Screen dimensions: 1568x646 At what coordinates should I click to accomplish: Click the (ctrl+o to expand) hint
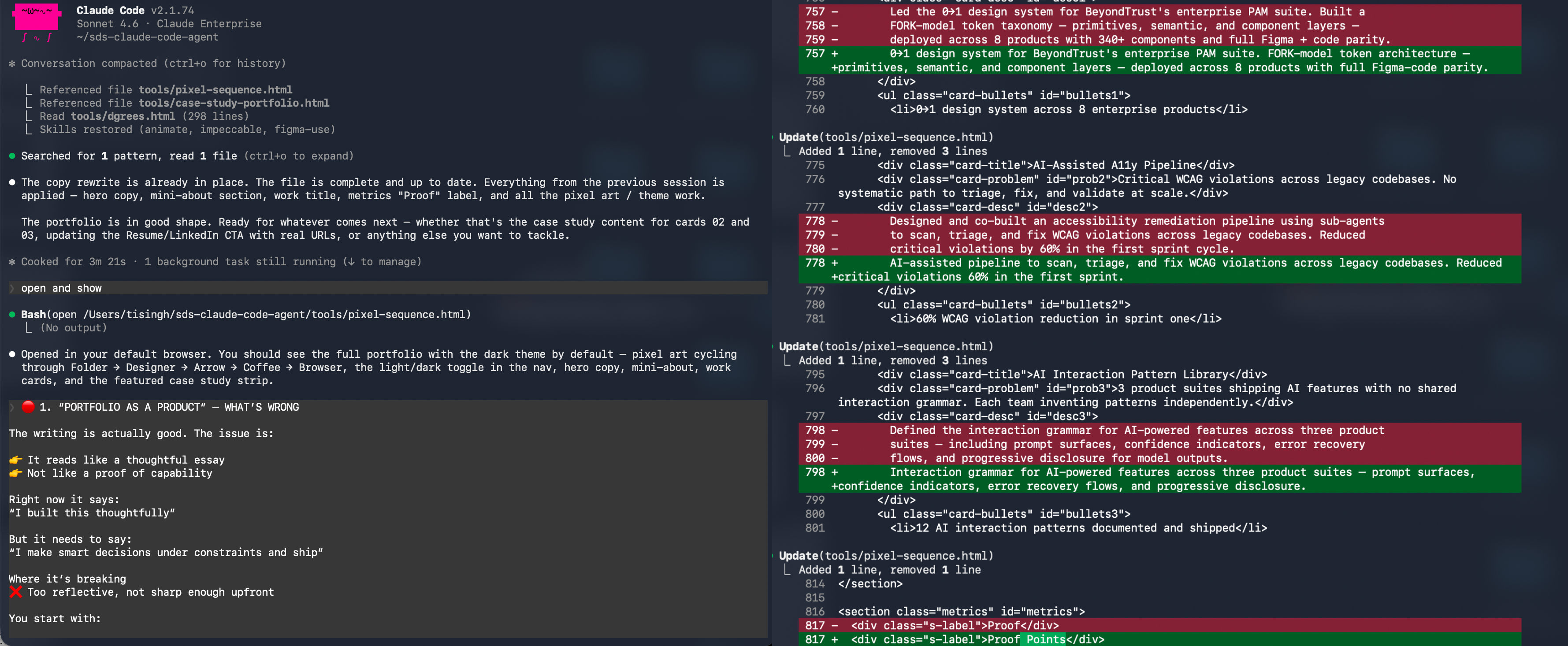click(x=298, y=156)
